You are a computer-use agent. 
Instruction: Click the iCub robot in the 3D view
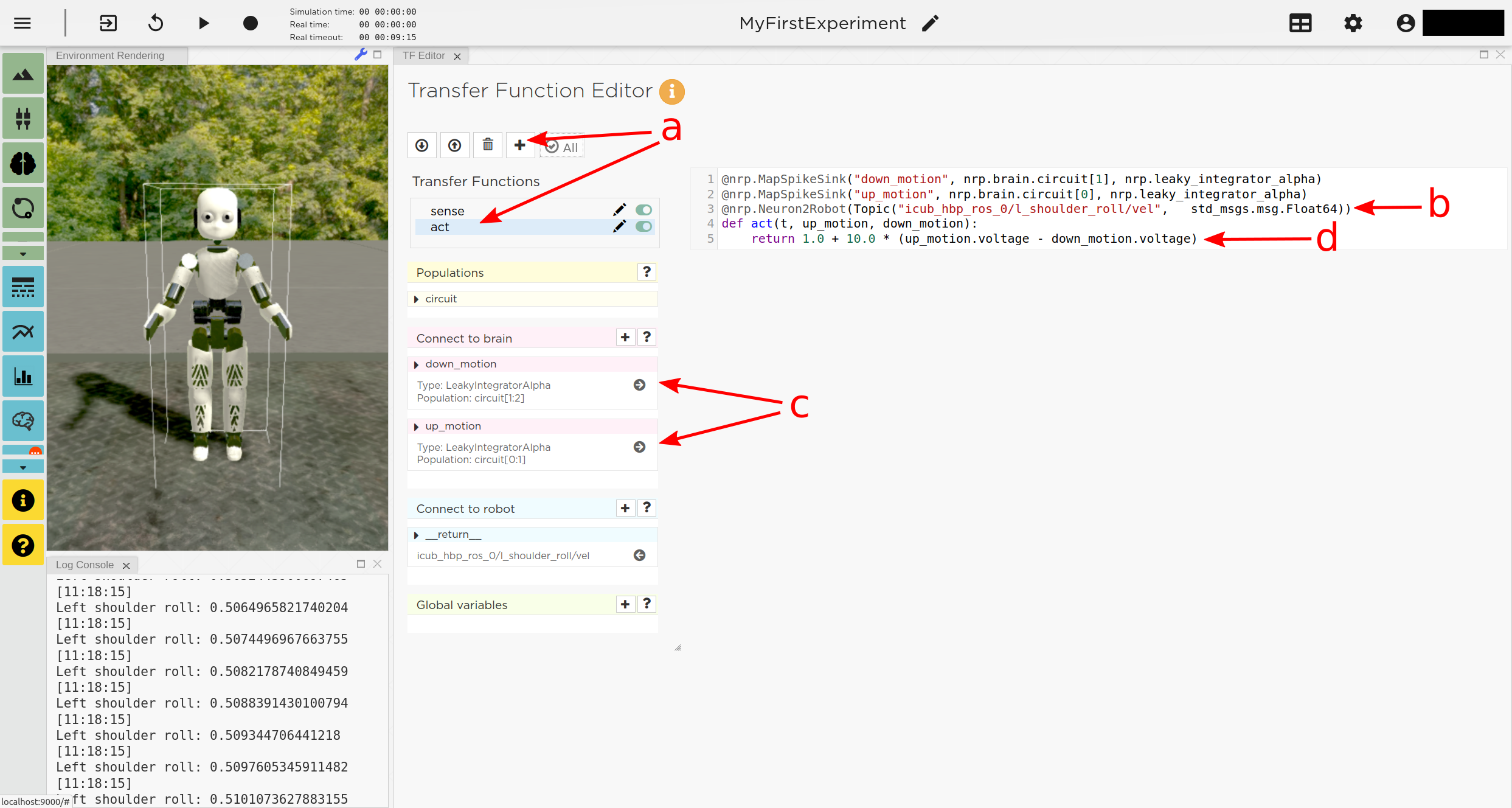(x=217, y=322)
